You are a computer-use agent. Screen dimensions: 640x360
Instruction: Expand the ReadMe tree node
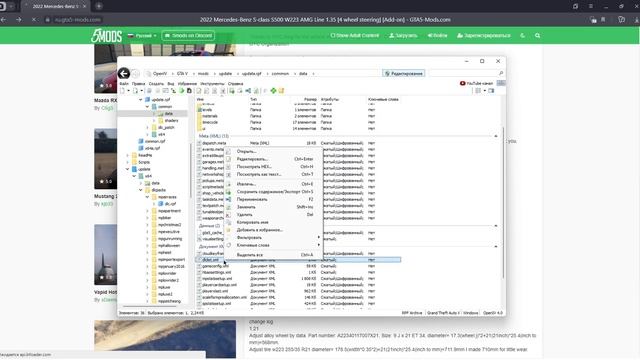coord(127,155)
